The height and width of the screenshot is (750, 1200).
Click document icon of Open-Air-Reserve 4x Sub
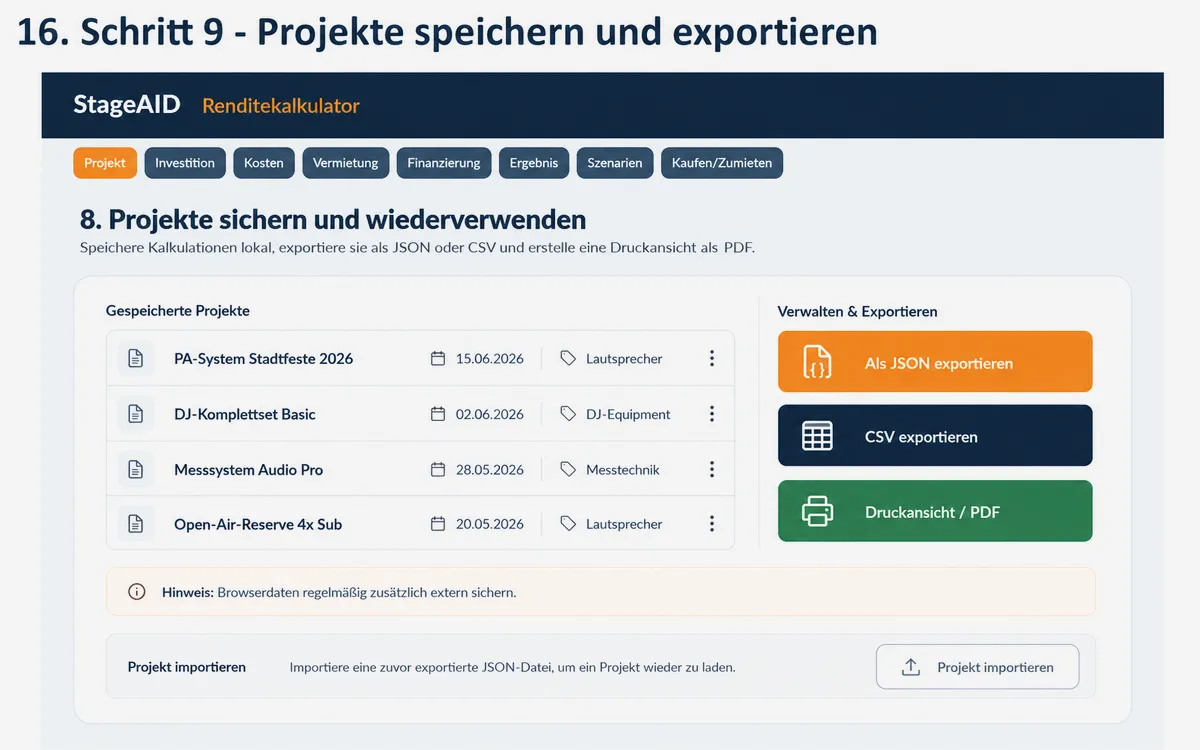pyautogui.click(x=135, y=524)
